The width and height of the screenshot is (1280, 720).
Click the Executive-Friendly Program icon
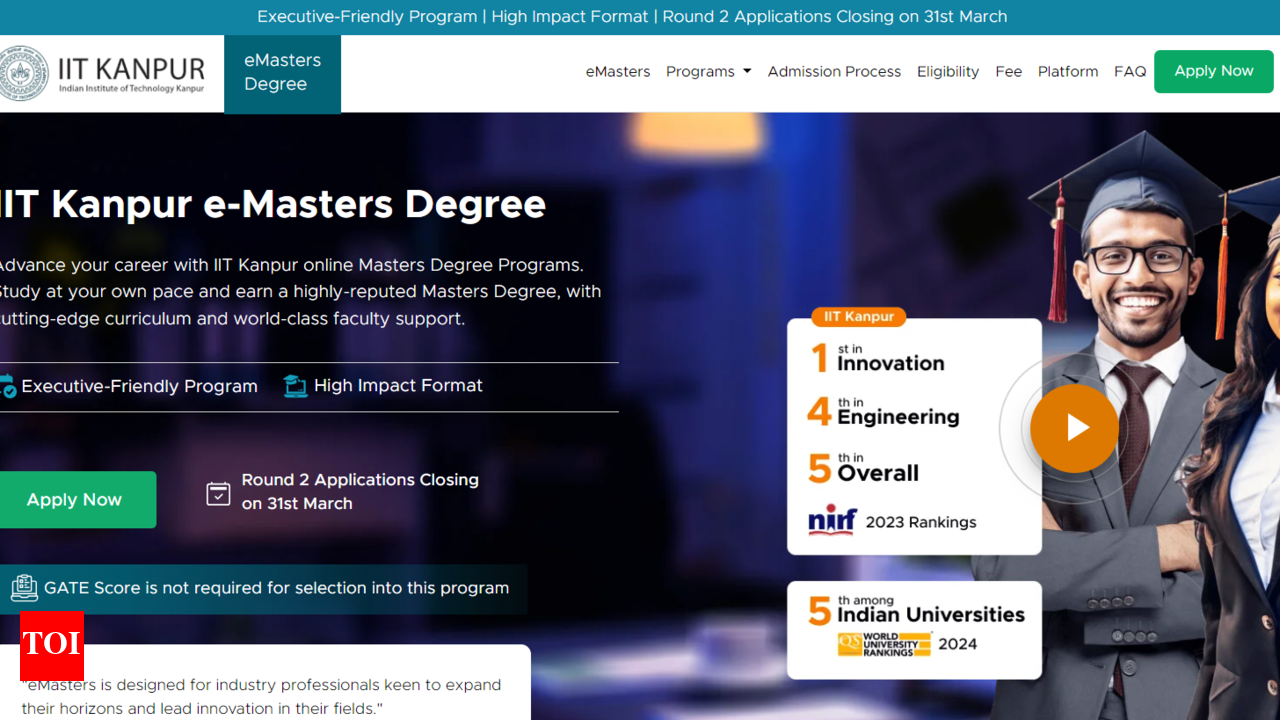pyautogui.click(x=8, y=386)
